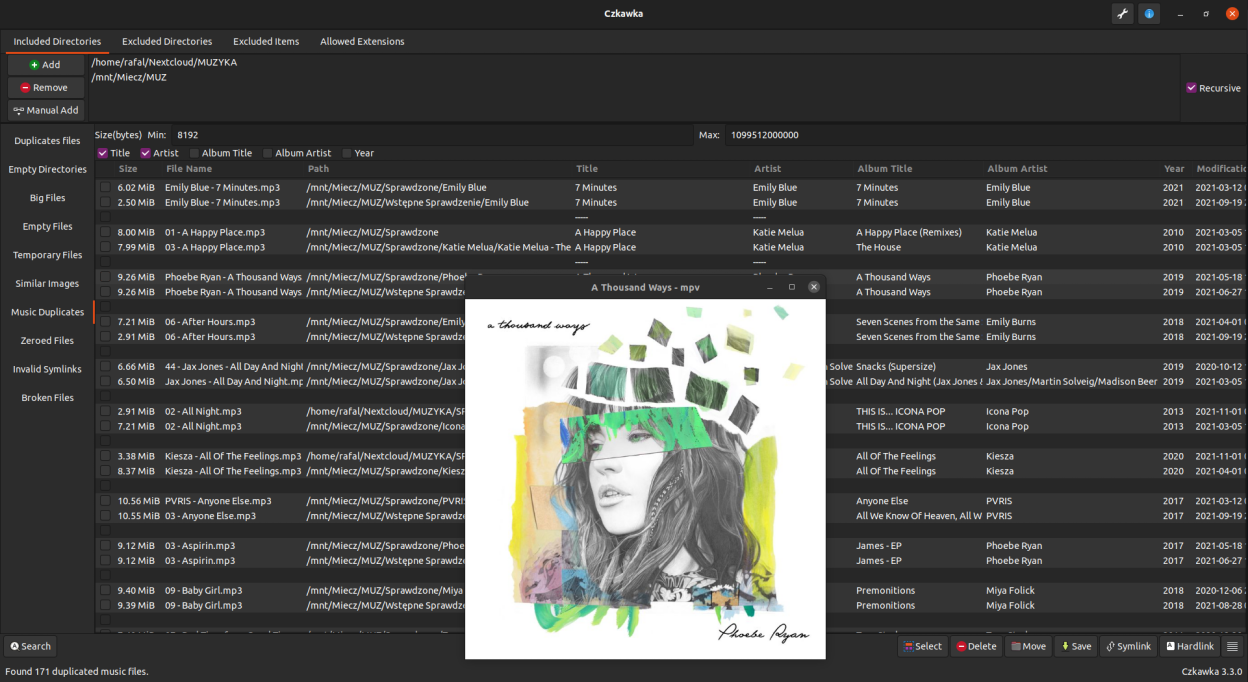The width and height of the screenshot is (1248, 682).
Task: Uncheck the Artist checkbox
Action: 146,153
